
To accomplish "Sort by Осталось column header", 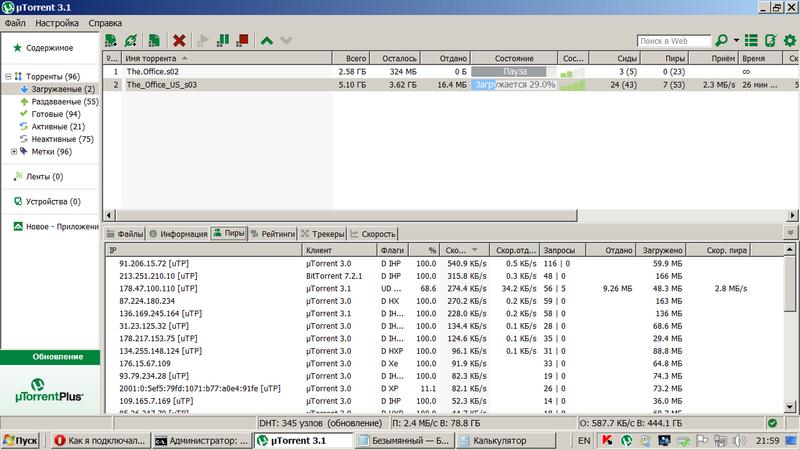I will coord(396,59).
